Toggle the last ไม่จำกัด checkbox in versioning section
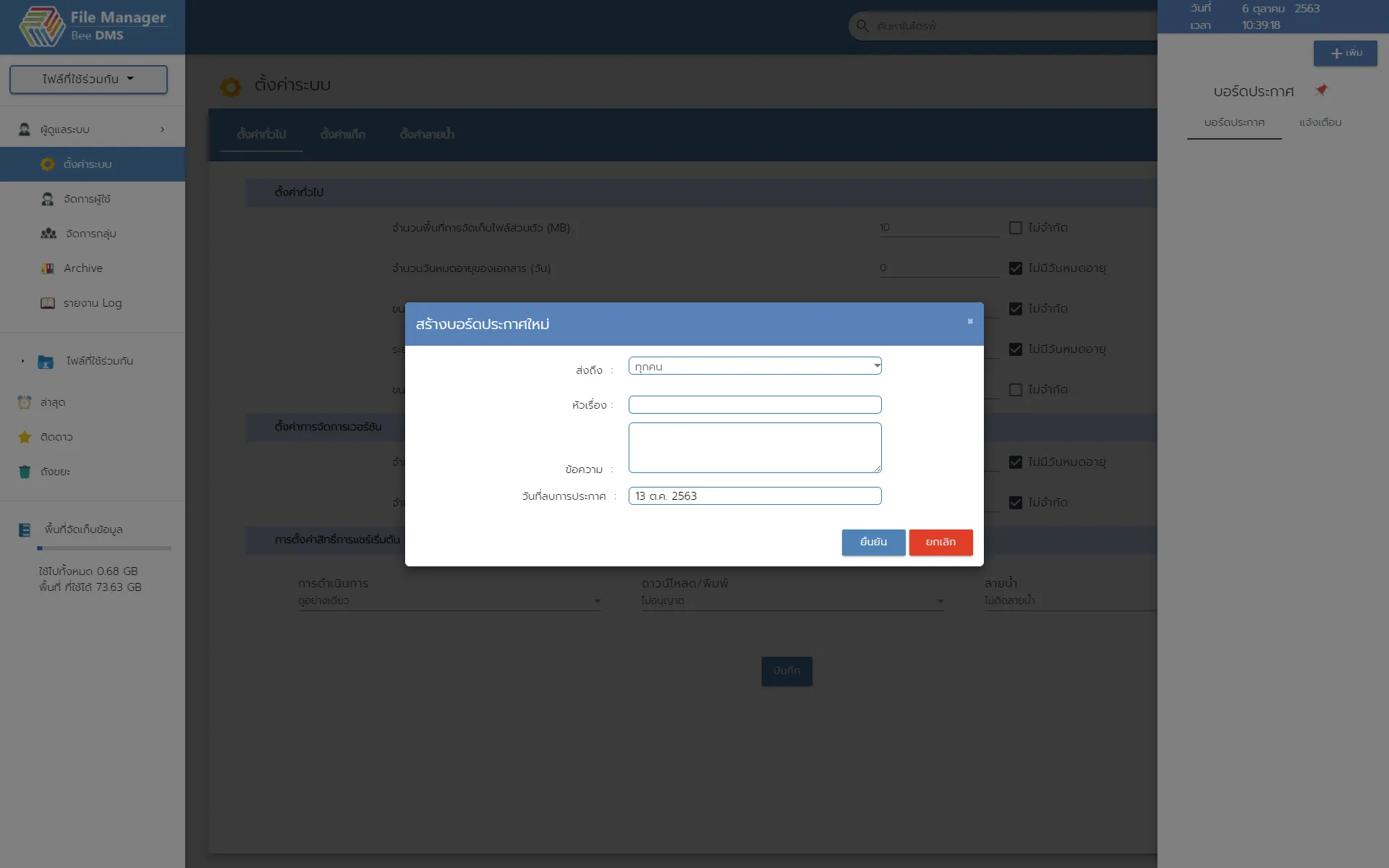 pos(1016,503)
